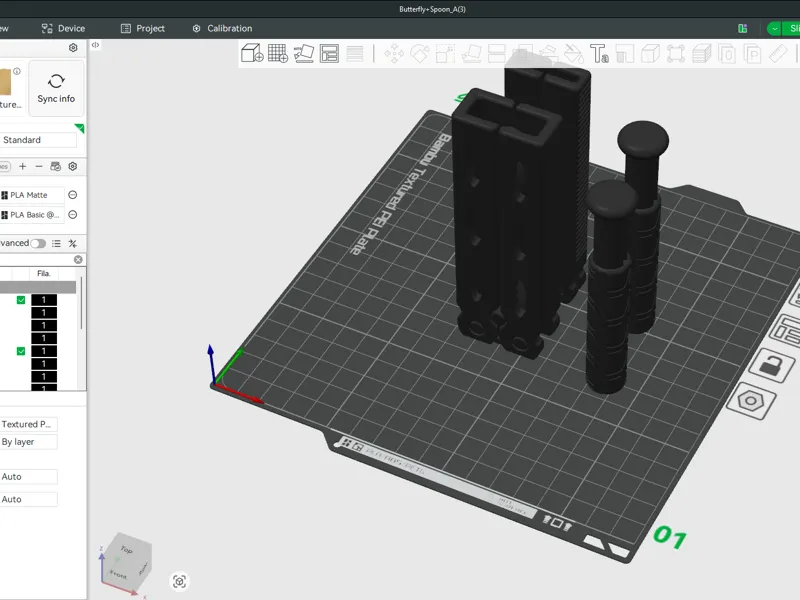Open the Device tab
This screenshot has height=600, width=800.
pos(63,29)
